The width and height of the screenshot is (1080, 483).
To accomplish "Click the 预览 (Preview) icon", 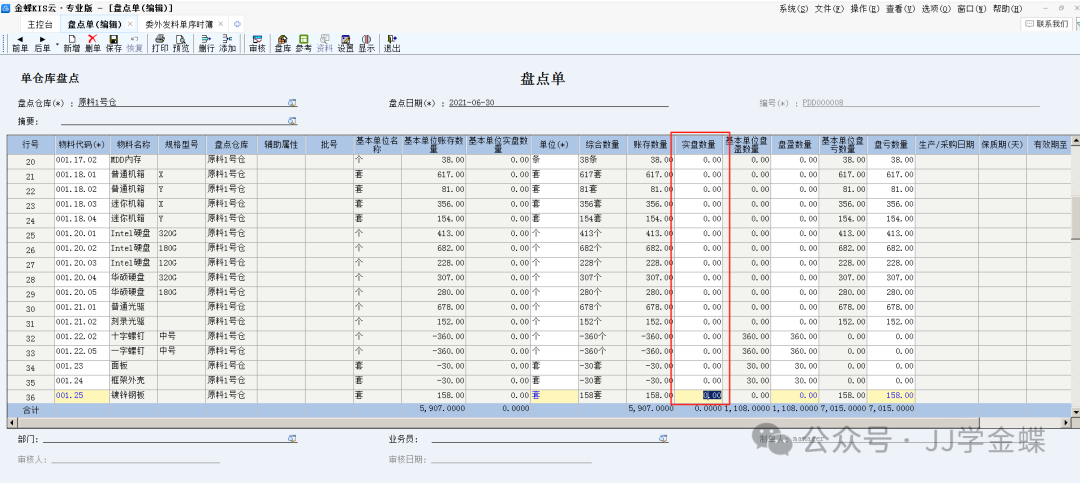I will (x=181, y=43).
